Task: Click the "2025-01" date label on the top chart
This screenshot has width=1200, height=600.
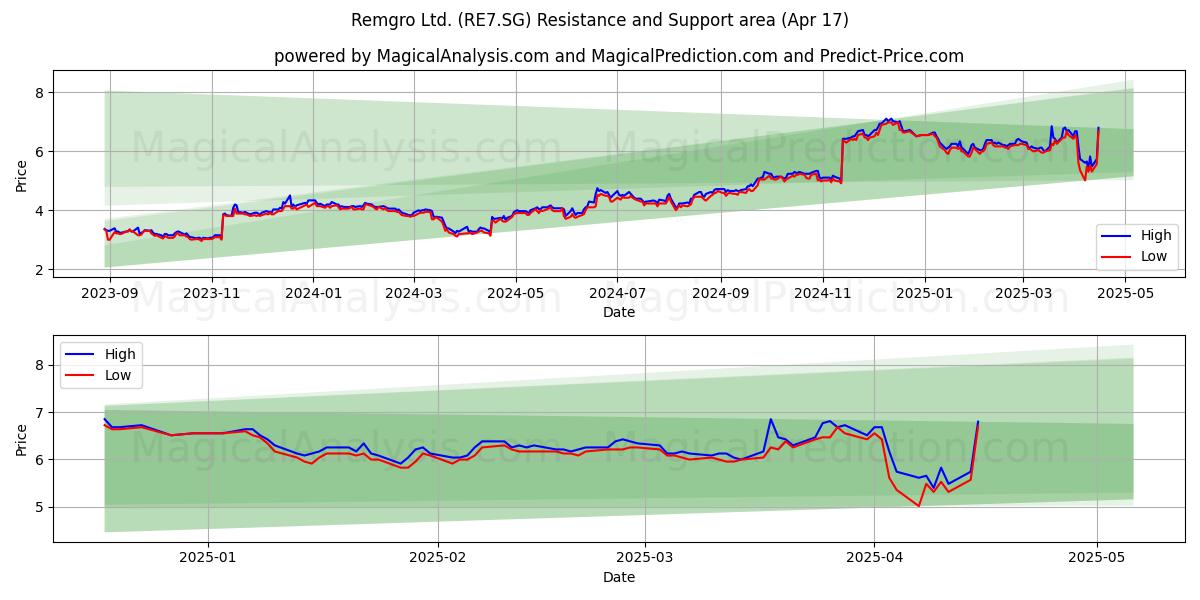Action: tap(924, 295)
